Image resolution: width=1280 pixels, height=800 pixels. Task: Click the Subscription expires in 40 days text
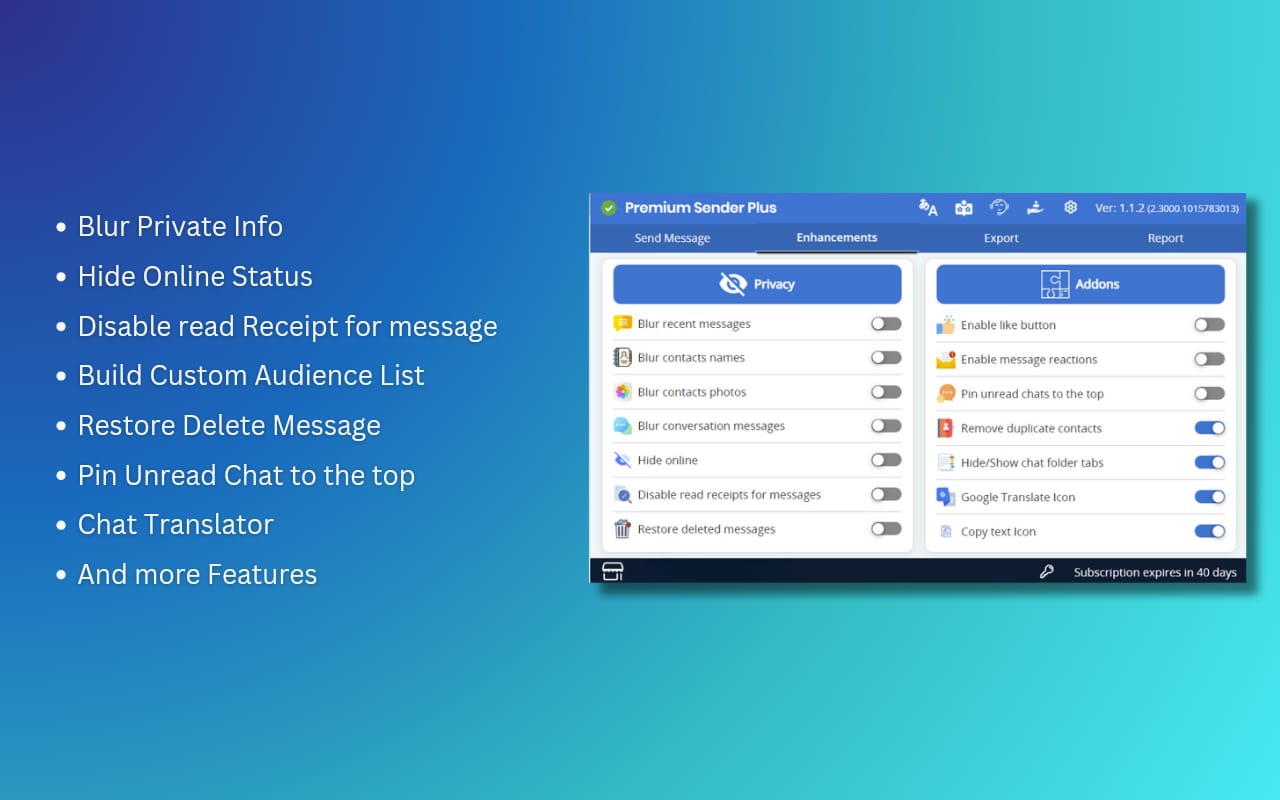tap(1153, 571)
